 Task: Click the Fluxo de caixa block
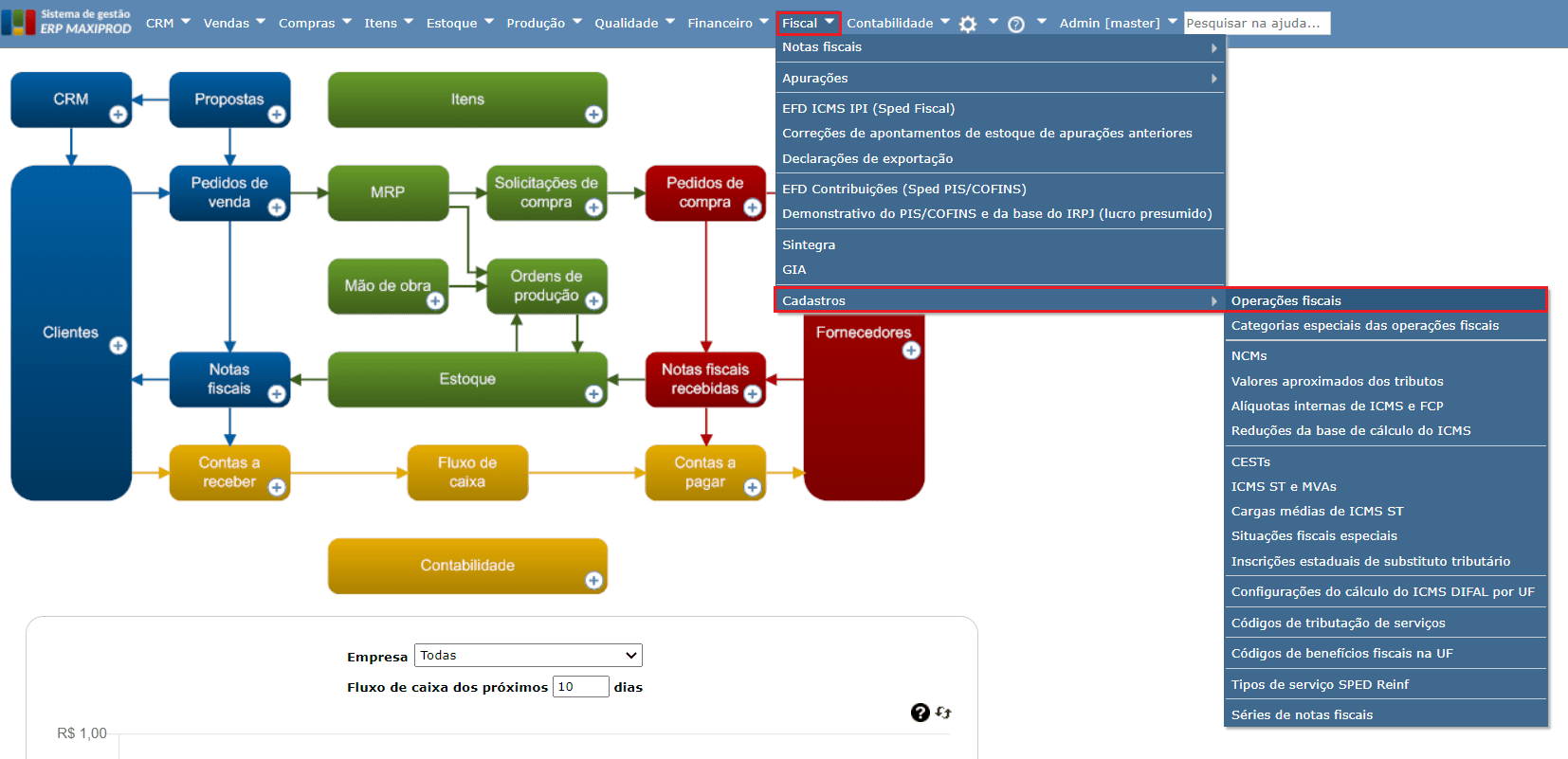(467, 473)
